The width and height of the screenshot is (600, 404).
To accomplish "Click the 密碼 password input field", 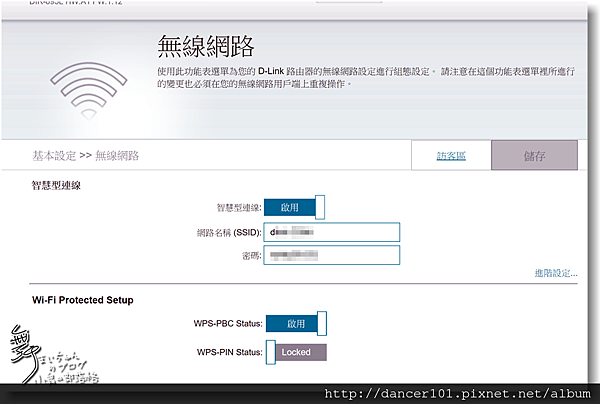I will [332, 255].
